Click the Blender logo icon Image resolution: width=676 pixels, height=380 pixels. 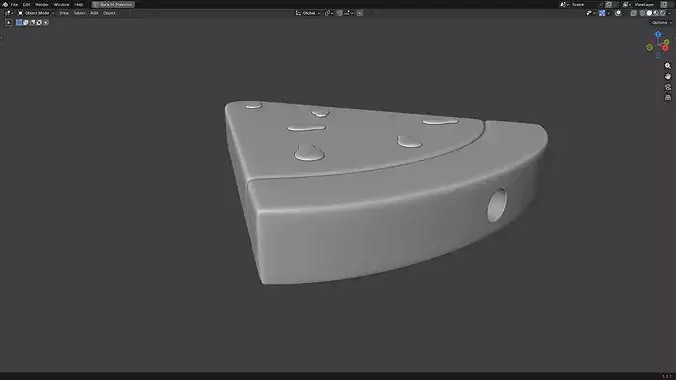[x=5, y=4]
